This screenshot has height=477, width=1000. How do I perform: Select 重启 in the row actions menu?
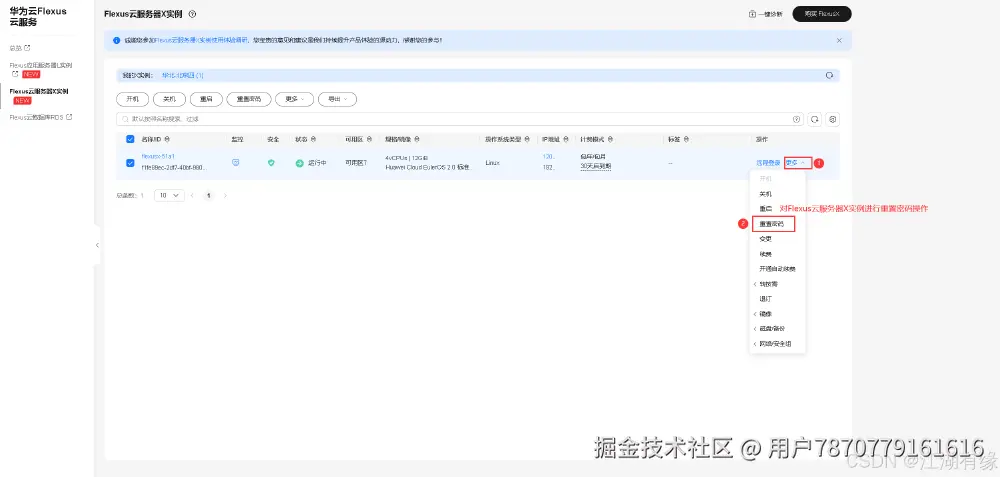tap(765, 209)
